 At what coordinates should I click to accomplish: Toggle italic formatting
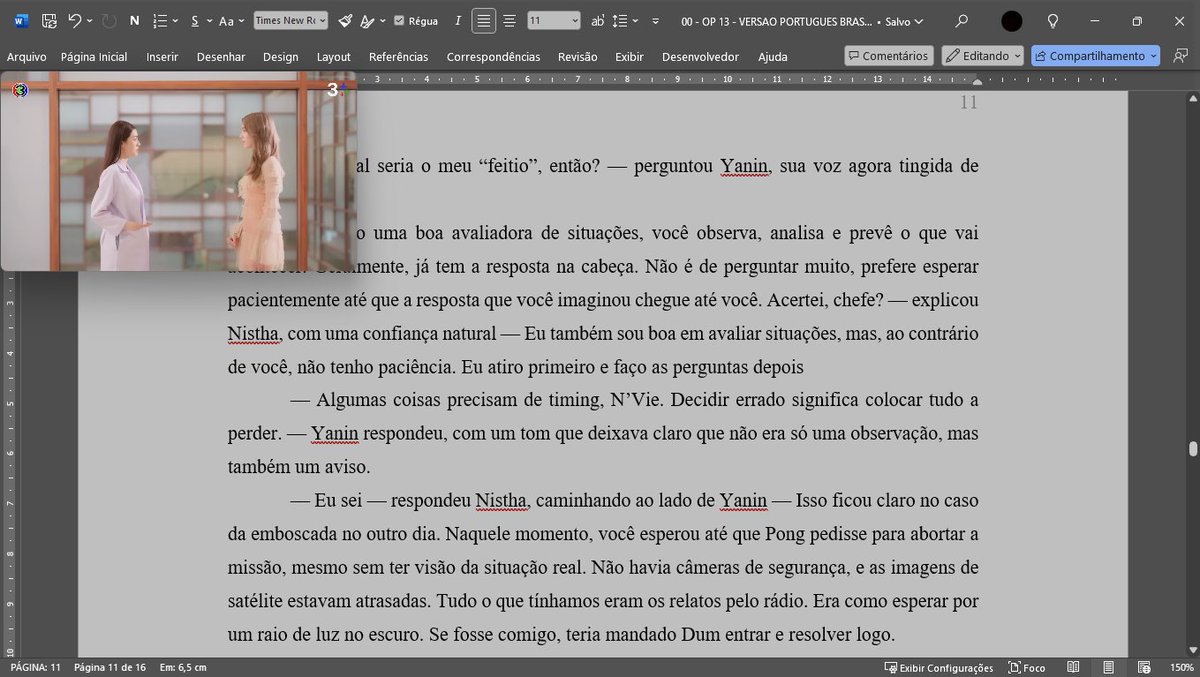point(458,20)
